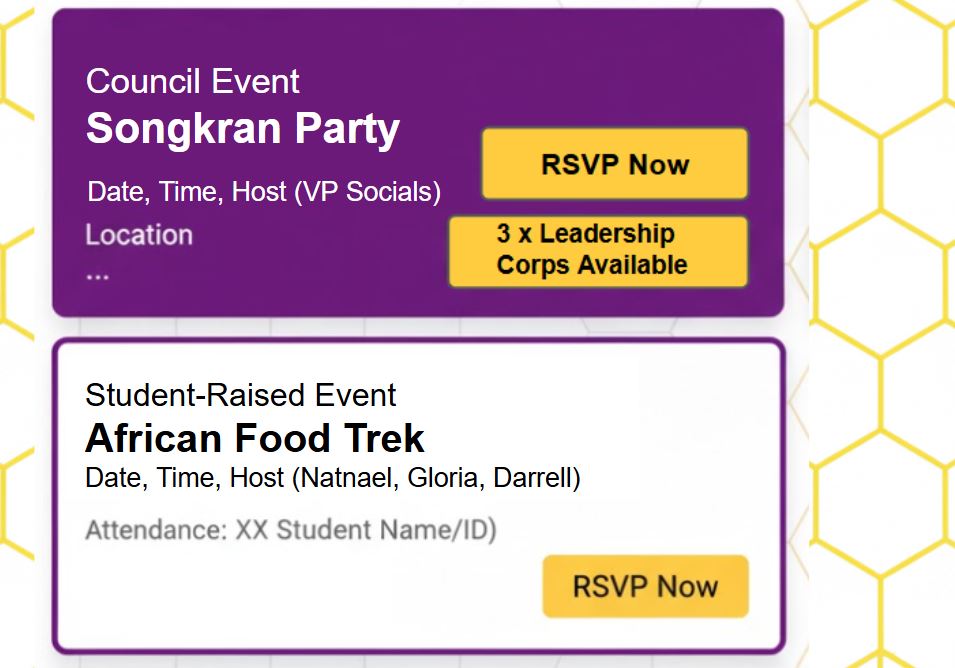Click the Corps Available text line
Screen dimensions: 955x668
coord(592,265)
